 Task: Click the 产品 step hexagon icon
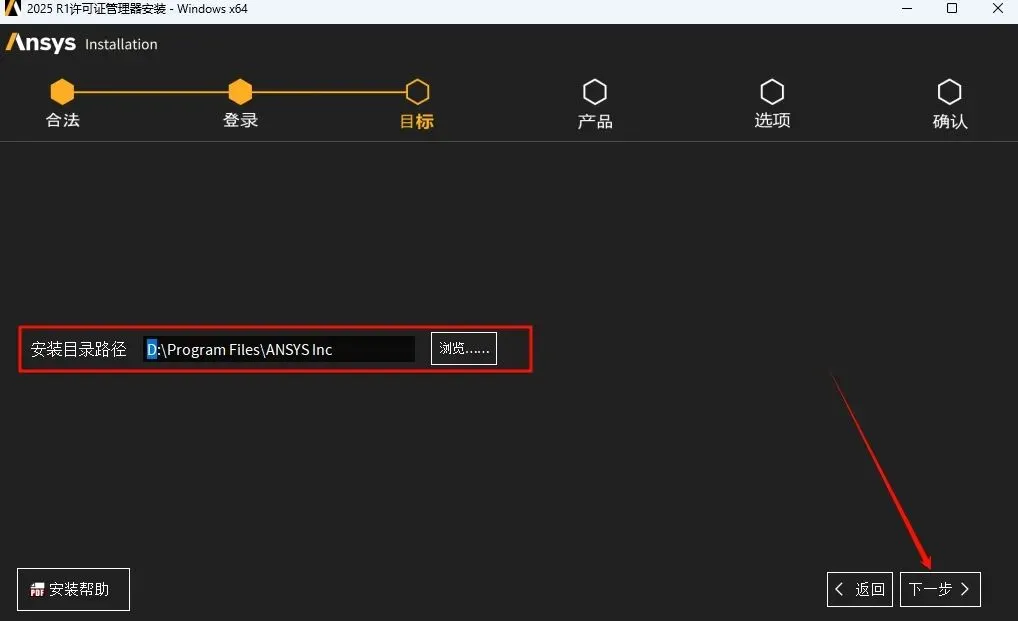tap(595, 91)
